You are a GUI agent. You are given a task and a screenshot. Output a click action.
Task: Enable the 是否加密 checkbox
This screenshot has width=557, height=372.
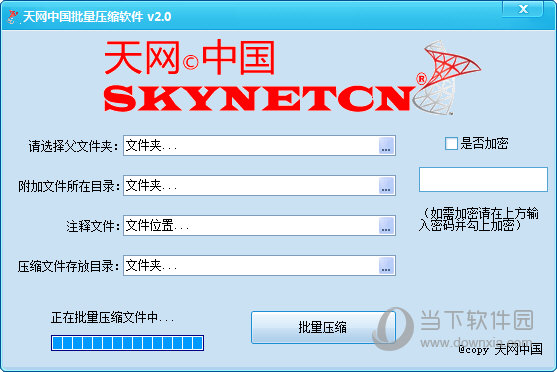pyautogui.click(x=451, y=144)
